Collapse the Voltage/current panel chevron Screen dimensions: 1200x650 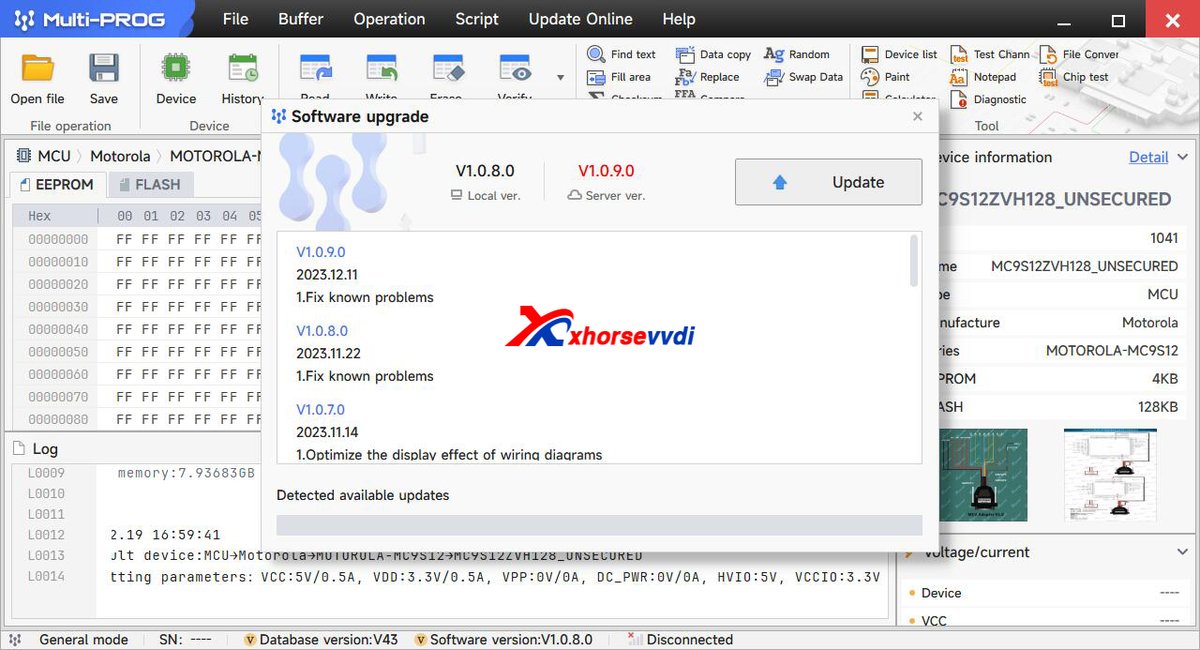[1182, 552]
